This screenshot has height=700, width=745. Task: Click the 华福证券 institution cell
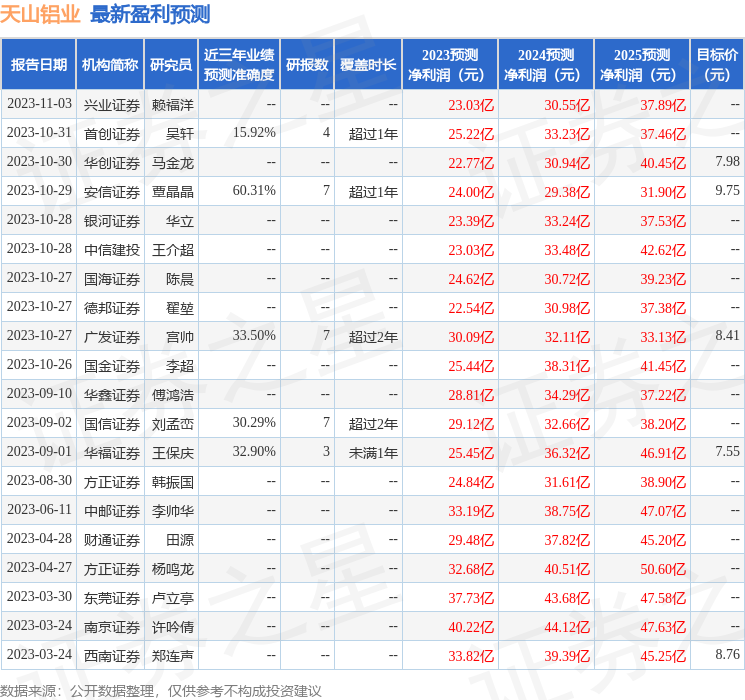tap(112, 453)
